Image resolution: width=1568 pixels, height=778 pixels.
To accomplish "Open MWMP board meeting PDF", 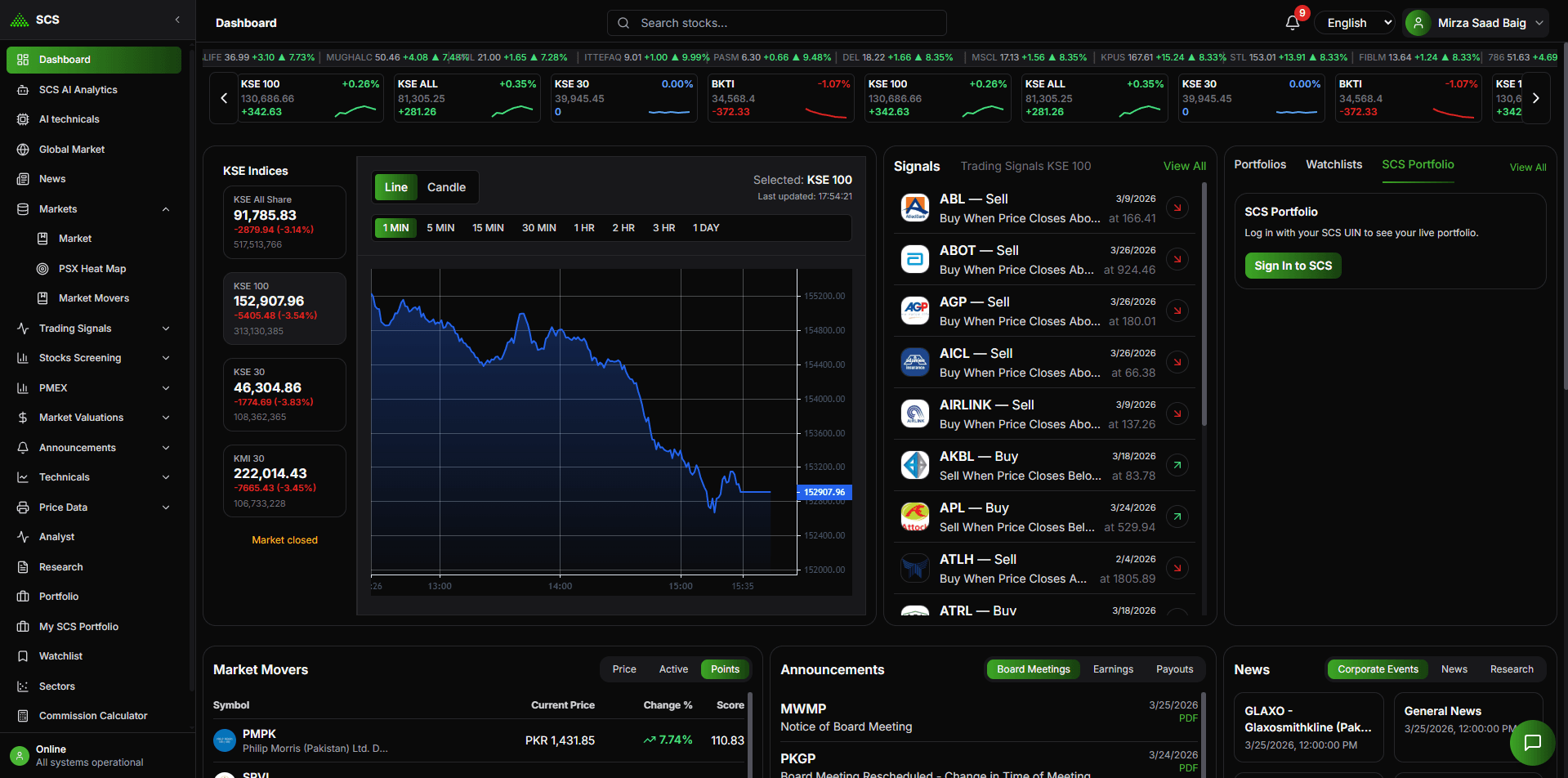I will (x=1188, y=718).
